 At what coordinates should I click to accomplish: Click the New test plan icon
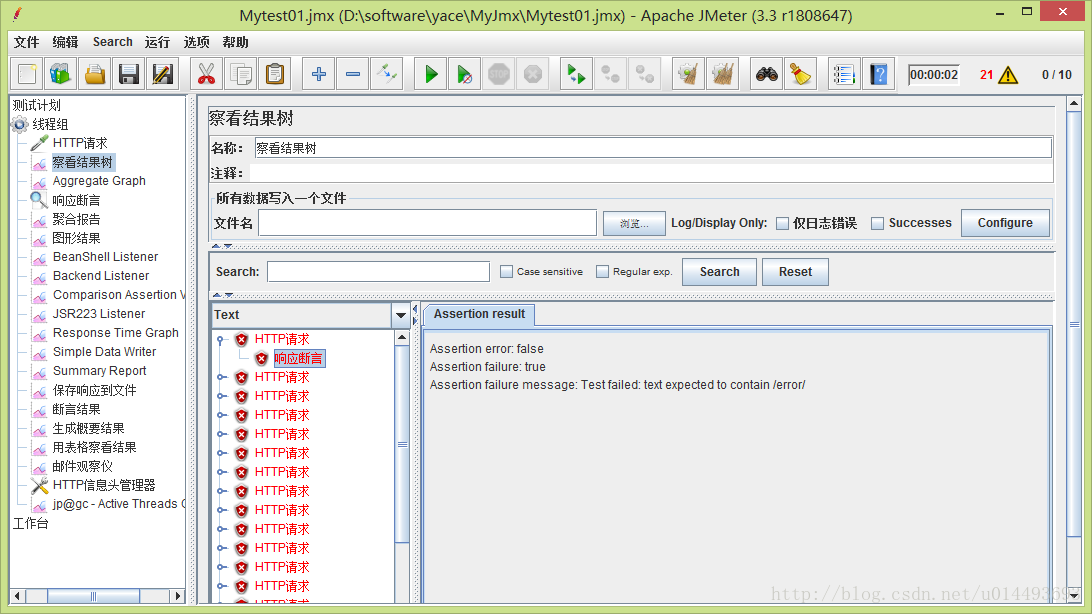click(27, 74)
